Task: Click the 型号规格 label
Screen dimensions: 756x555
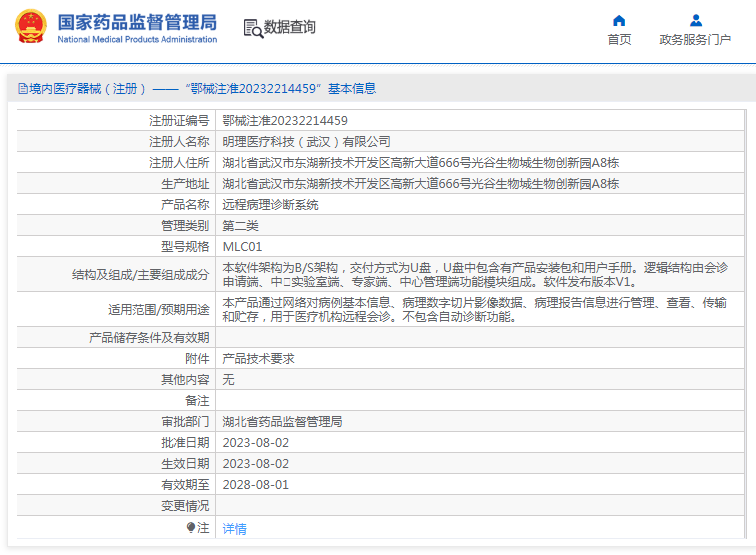Action: coord(185,247)
